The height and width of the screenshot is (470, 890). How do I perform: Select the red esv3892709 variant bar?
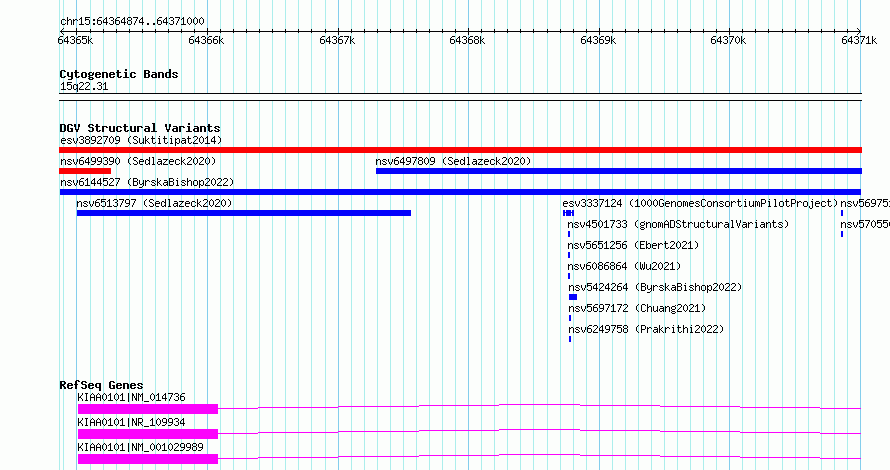(460, 150)
